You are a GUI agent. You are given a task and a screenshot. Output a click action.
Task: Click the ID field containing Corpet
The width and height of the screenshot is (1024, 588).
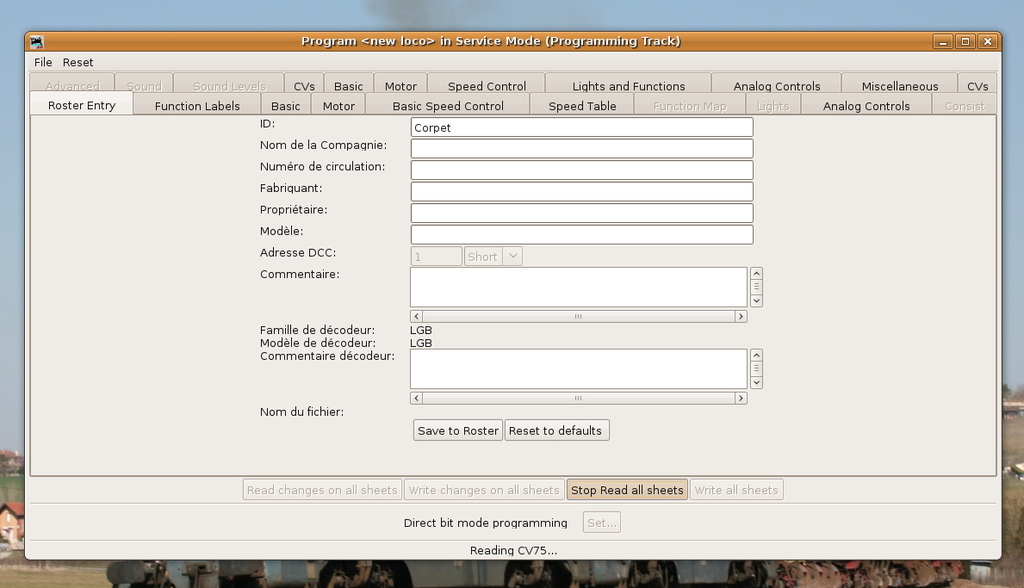(582, 127)
